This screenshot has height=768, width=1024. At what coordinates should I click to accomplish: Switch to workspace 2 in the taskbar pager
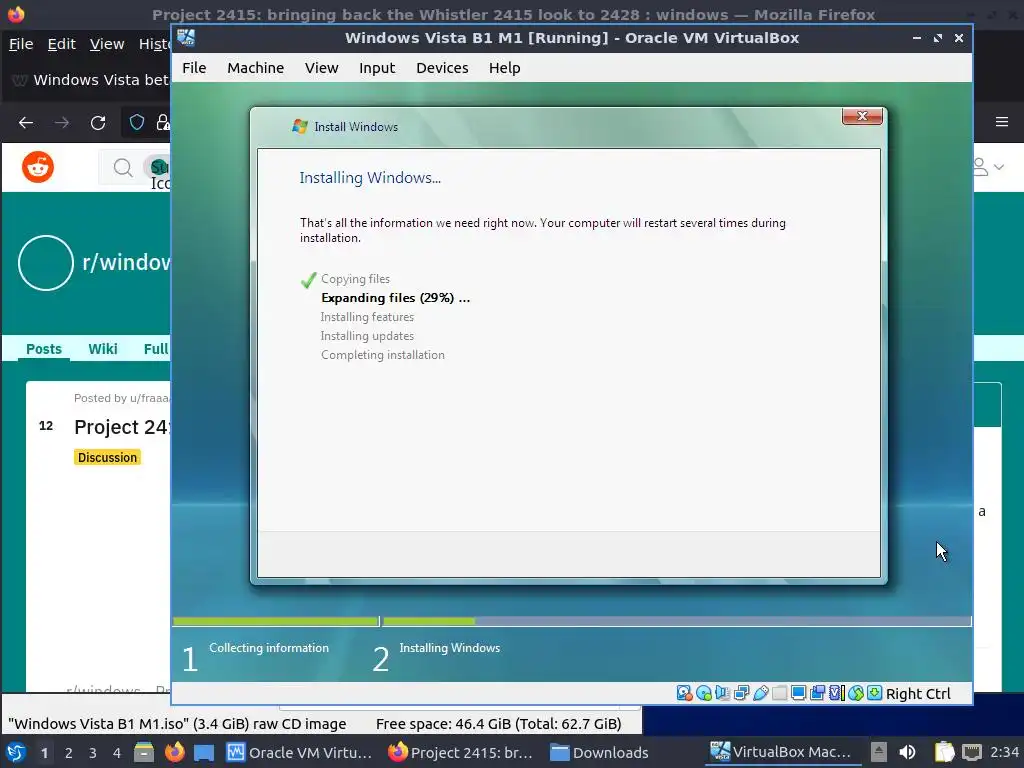(69, 753)
